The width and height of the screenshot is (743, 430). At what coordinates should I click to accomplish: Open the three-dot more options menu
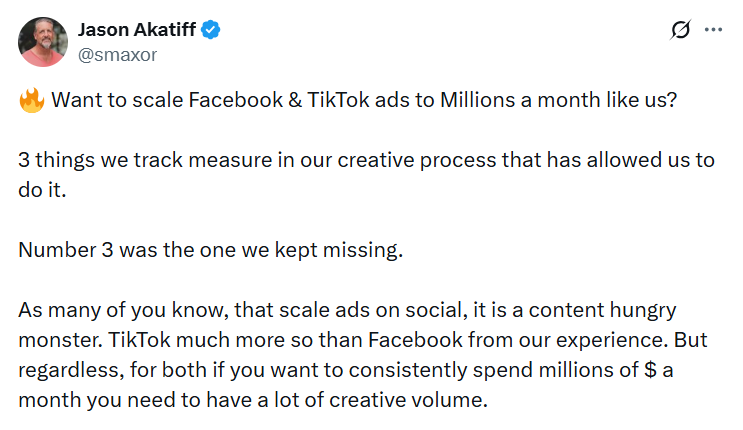point(713,30)
